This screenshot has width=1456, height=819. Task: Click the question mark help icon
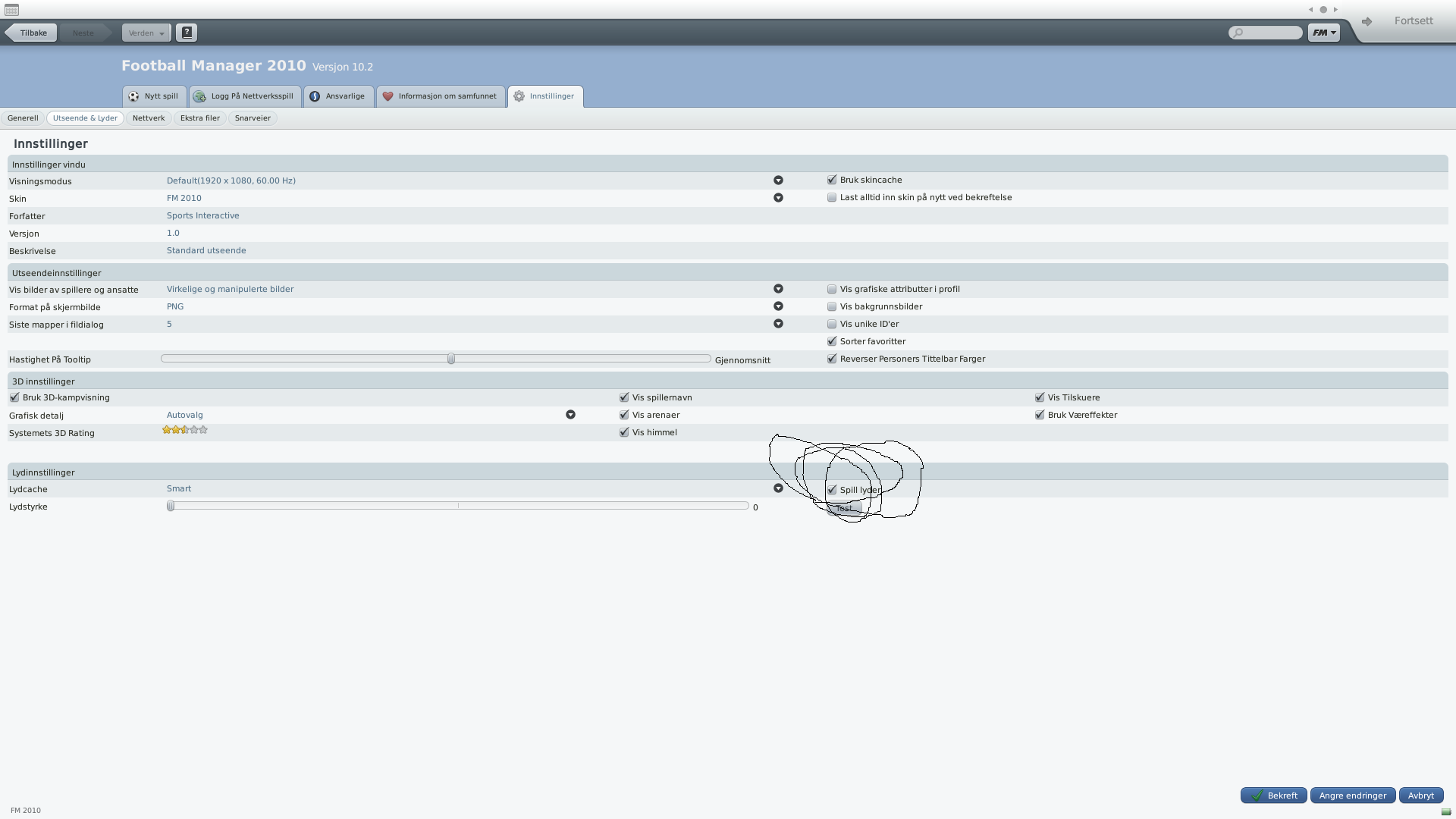tap(187, 33)
